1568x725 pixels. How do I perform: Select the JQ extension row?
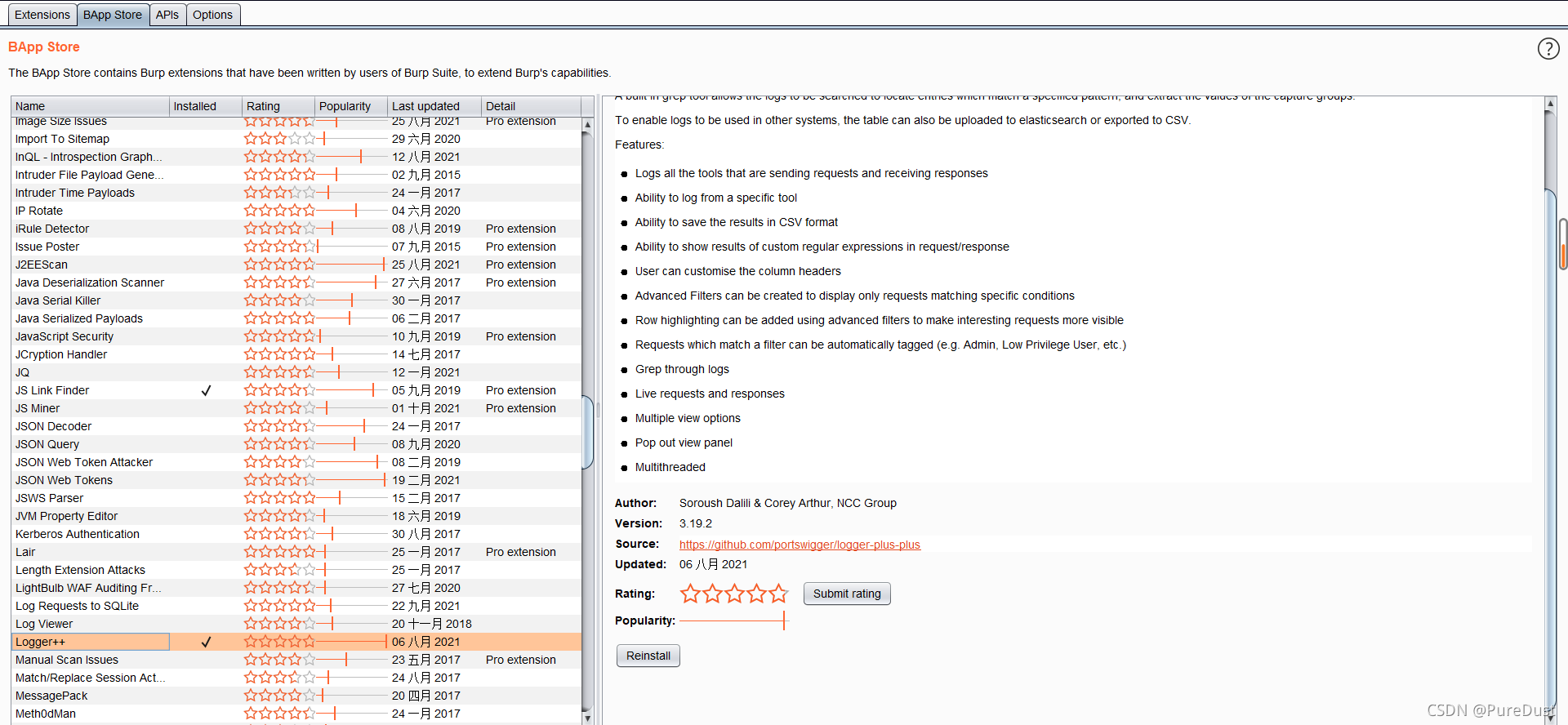click(x=297, y=372)
